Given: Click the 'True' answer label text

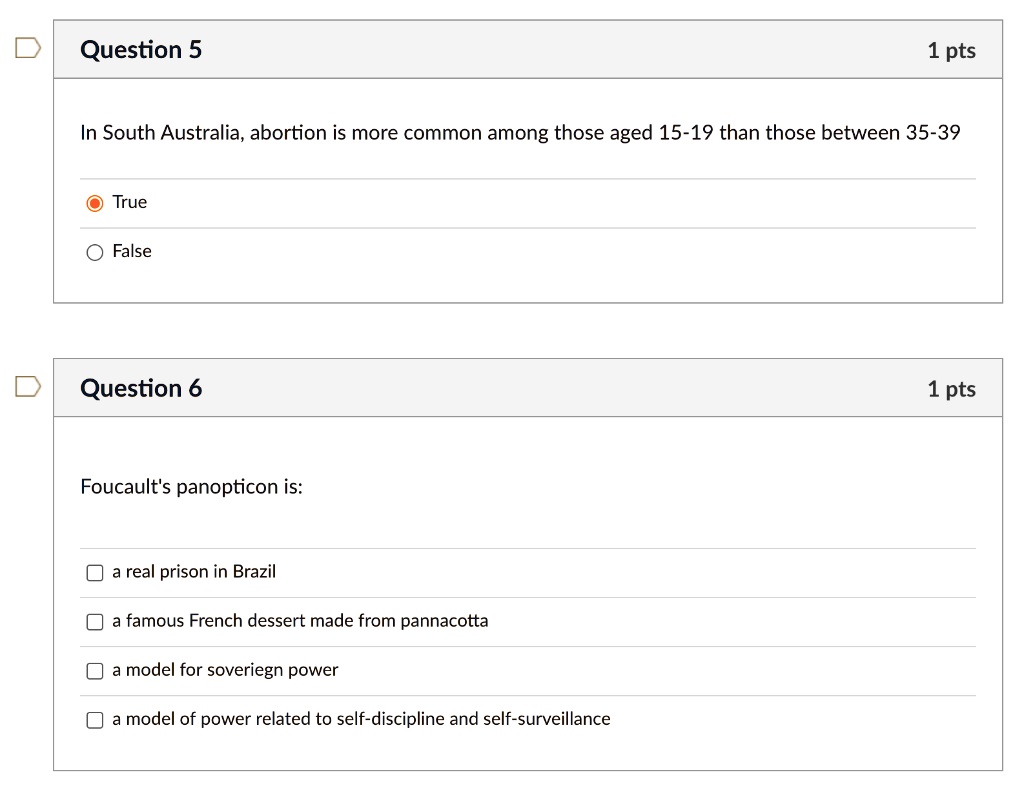Looking at the screenshot, I should pyautogui.click(x=129, y=202).
